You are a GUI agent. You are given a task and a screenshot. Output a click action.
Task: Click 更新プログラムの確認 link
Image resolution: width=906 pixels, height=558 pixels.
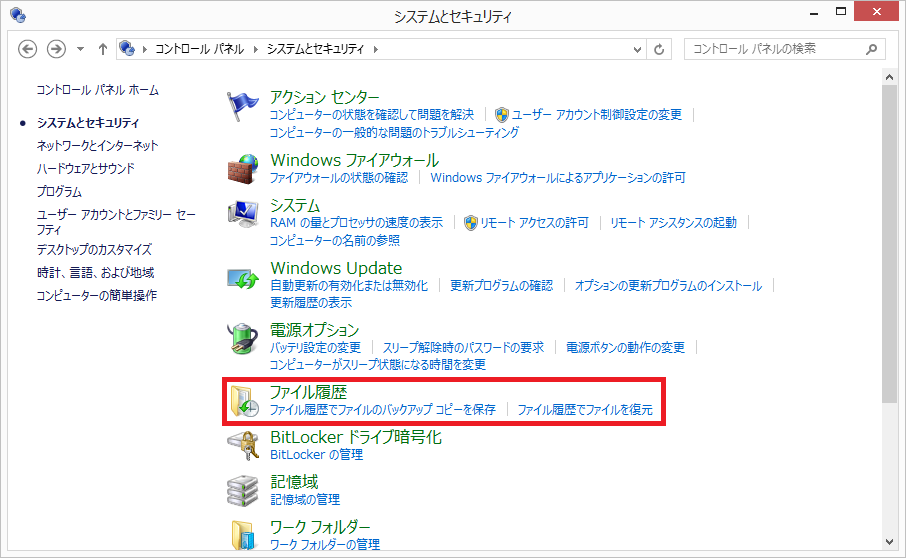coord(502,286)
